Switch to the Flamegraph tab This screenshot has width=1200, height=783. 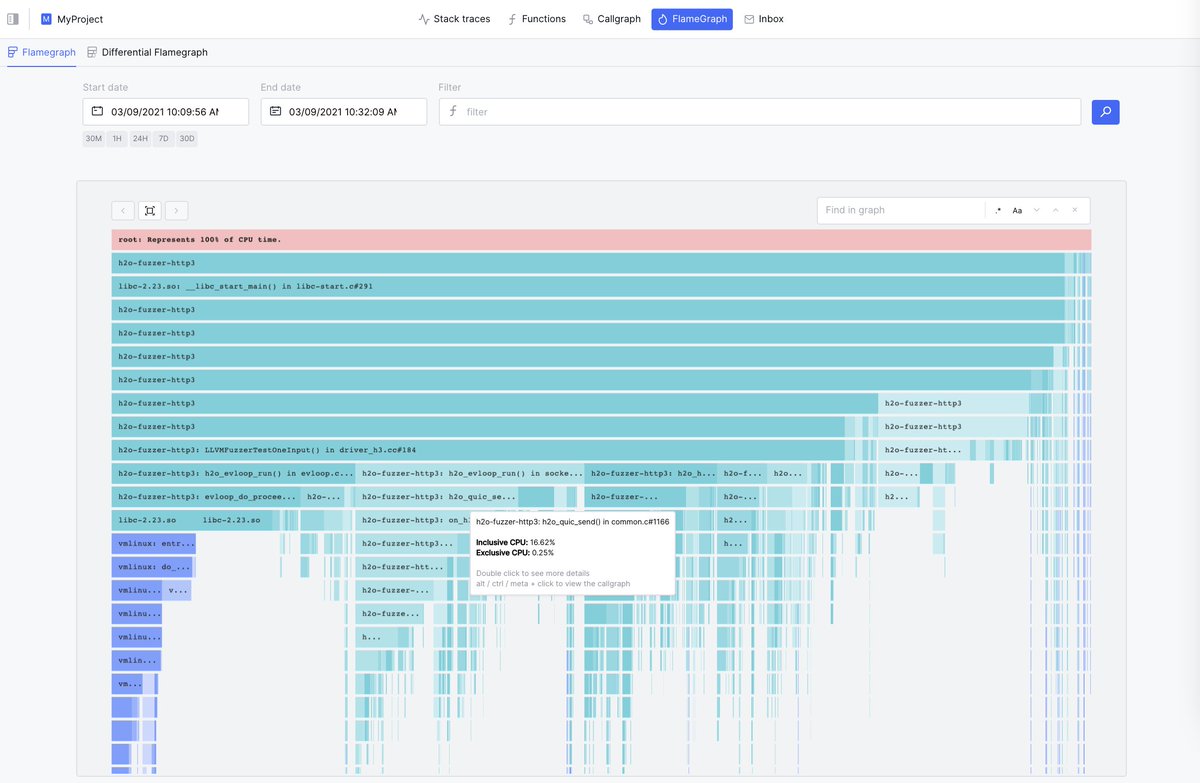(41, 52)
